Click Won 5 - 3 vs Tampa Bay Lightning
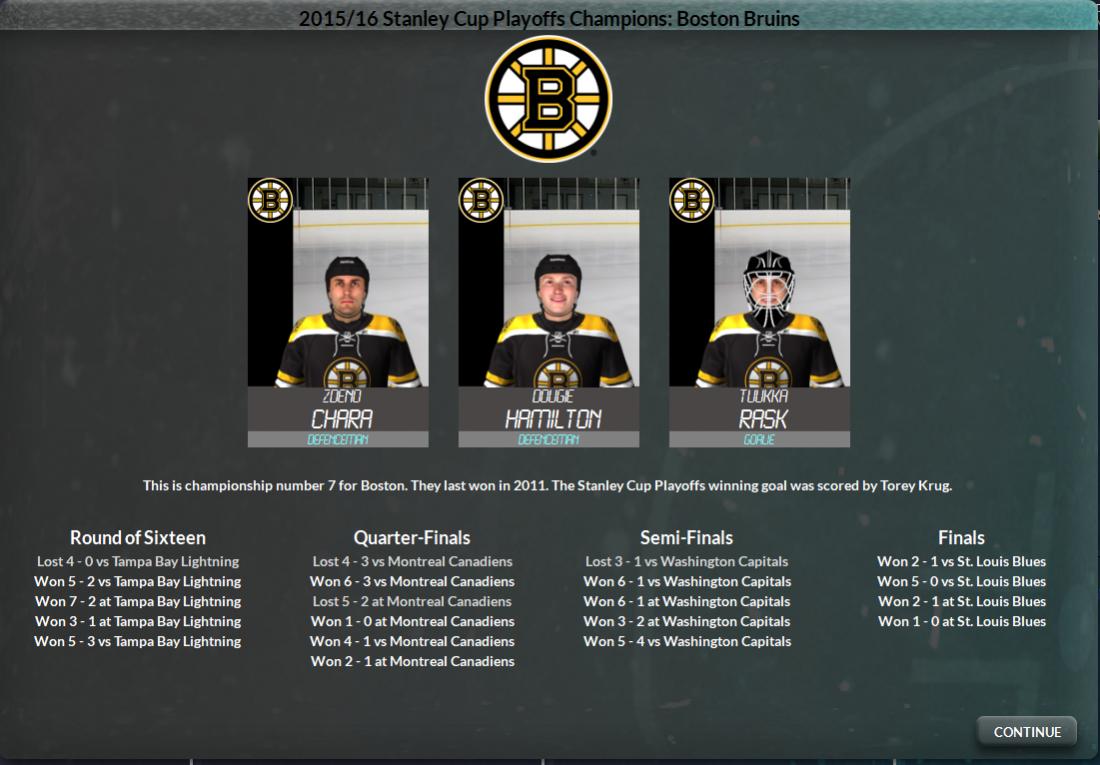The height and width of the screenshot is (765, 1100). (138, 641)
